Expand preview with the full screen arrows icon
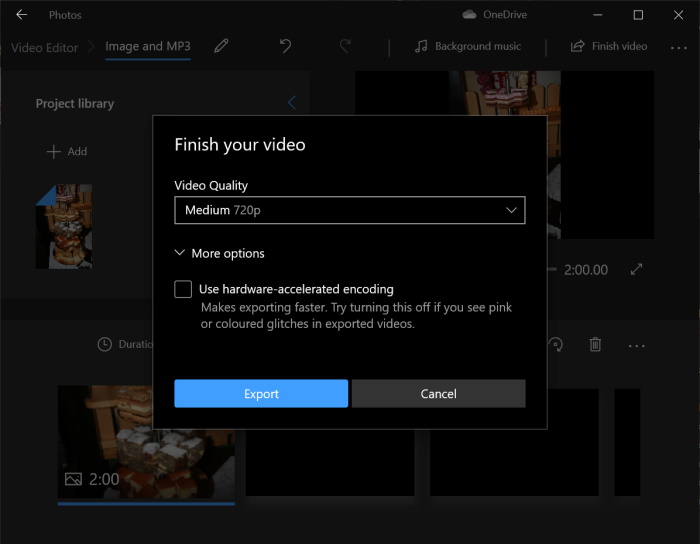The image size is (700, 544). coord(637,270)
